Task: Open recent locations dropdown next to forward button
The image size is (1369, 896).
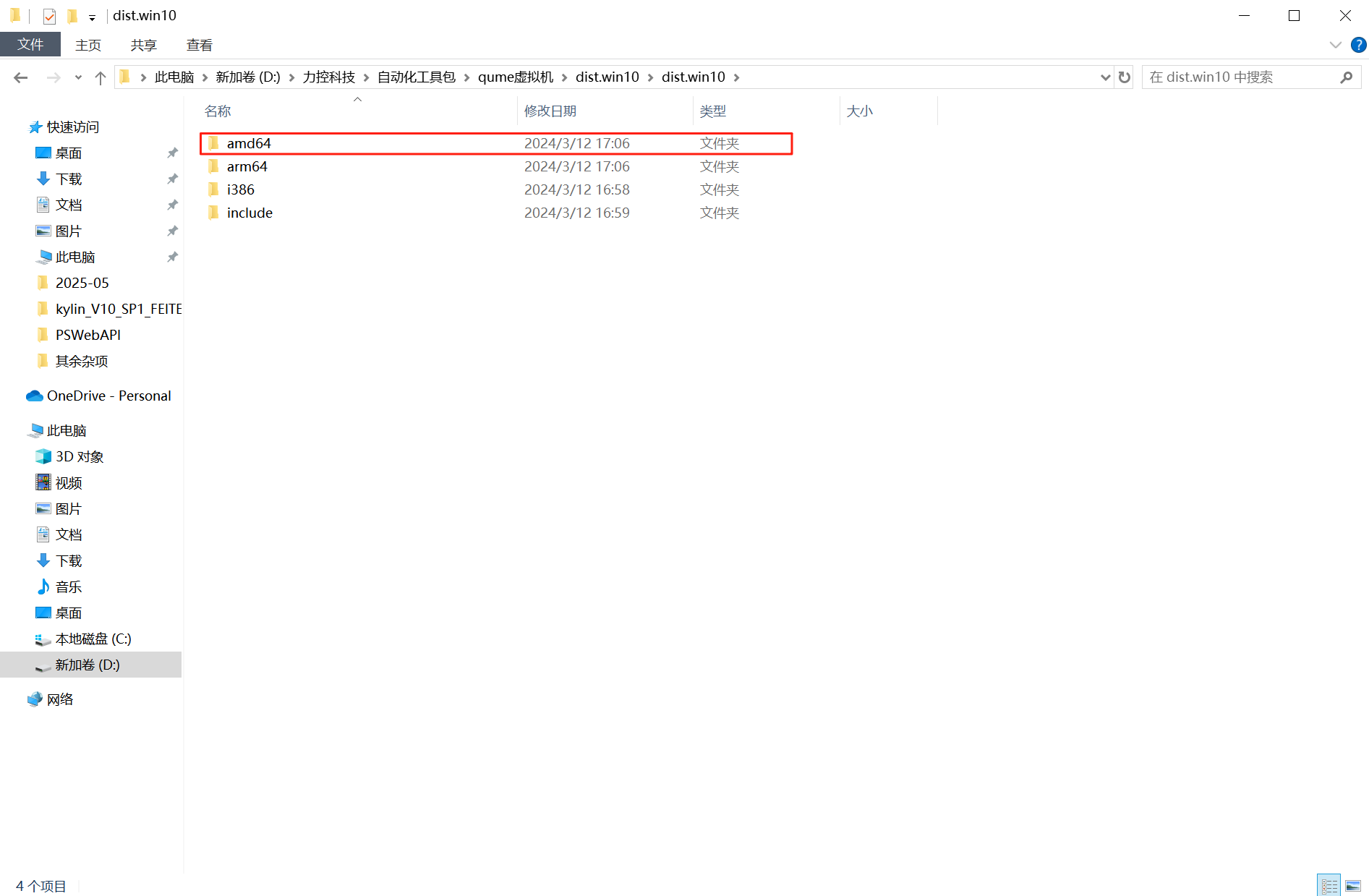Action: 78,77
